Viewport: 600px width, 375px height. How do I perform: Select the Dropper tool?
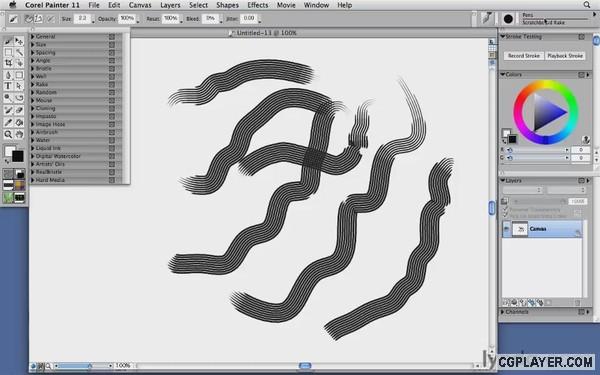pyautogui.click(x=8, y=122)
